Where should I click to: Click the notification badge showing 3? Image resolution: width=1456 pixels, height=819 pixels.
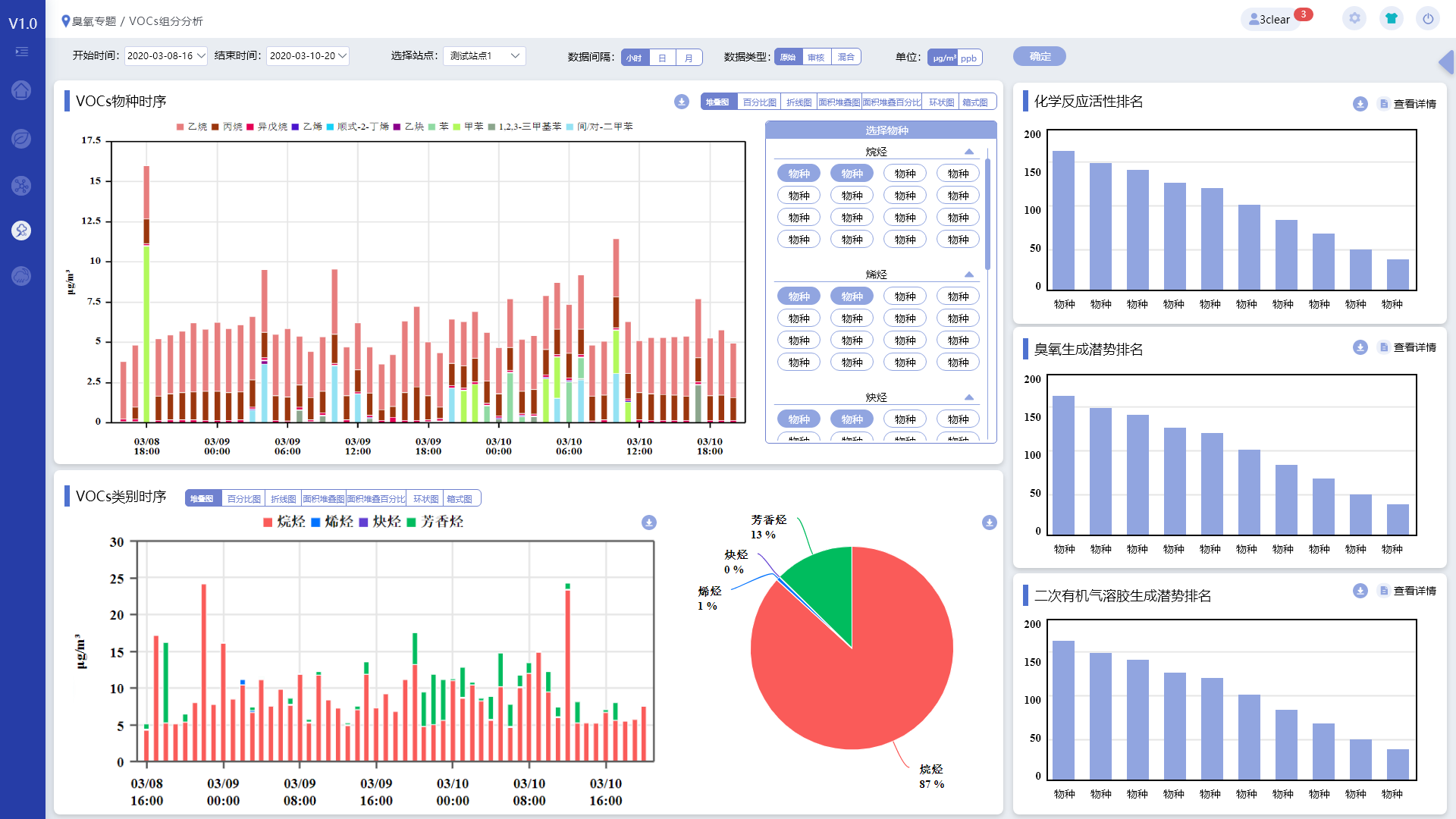coord(1304,14)
